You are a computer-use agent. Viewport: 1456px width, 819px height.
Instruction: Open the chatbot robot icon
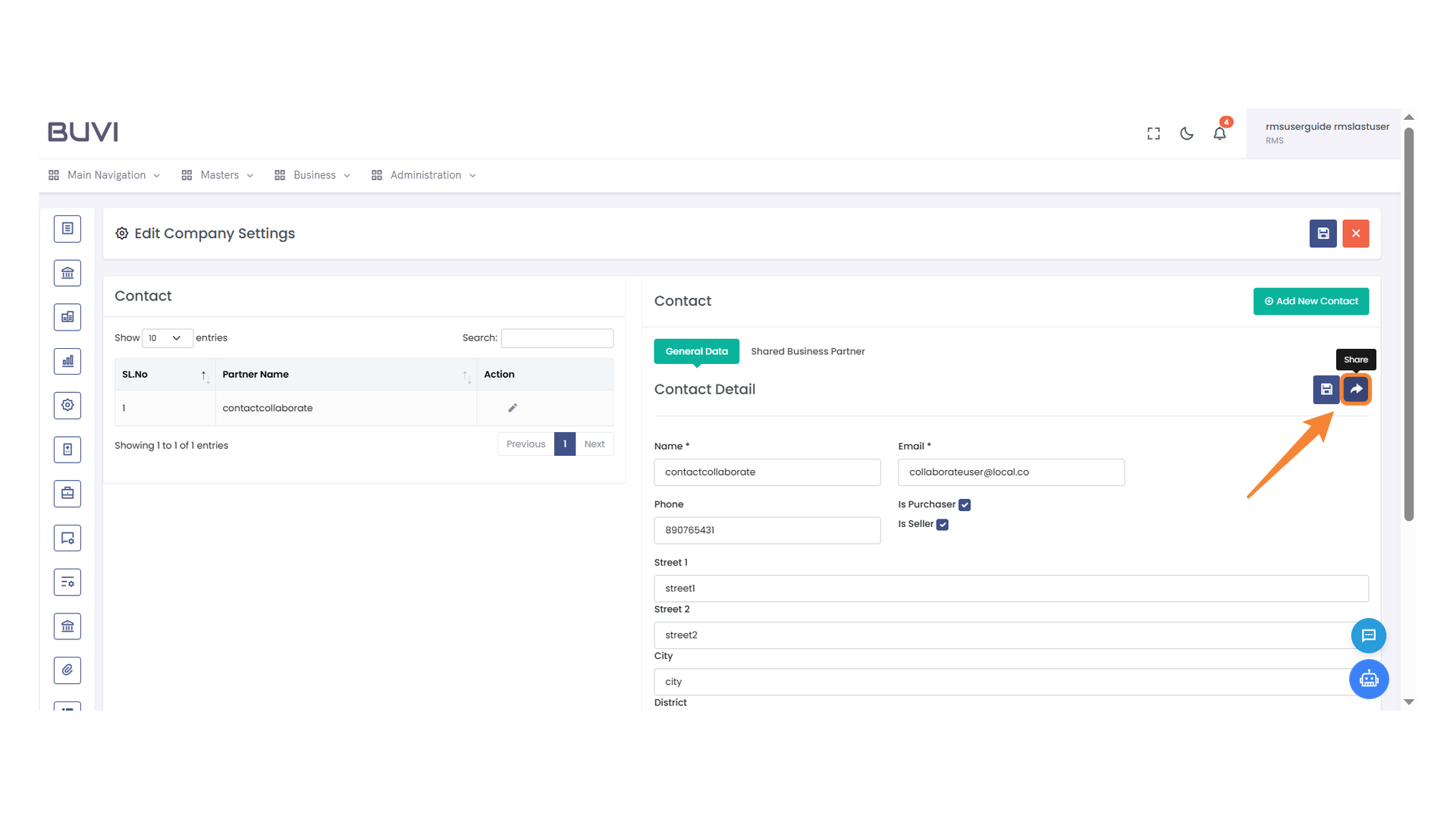point(1368,679)
